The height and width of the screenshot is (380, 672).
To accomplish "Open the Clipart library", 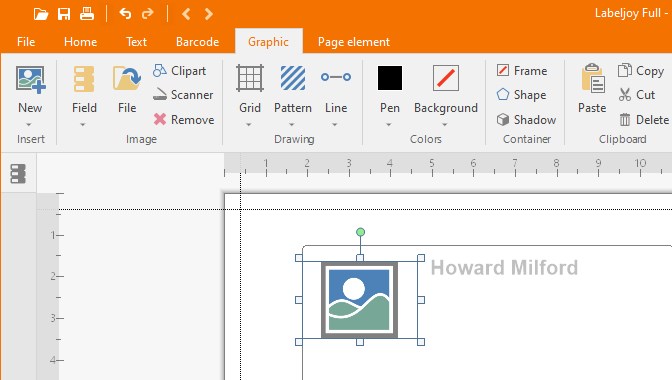I will pos(180,71).
